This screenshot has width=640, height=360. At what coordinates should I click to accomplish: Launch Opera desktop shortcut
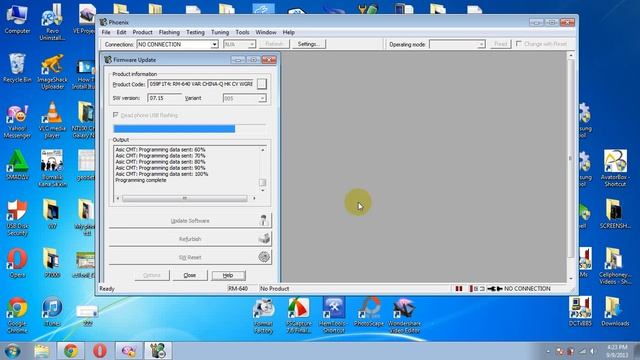pyautogui.click(x=17, y=263)
